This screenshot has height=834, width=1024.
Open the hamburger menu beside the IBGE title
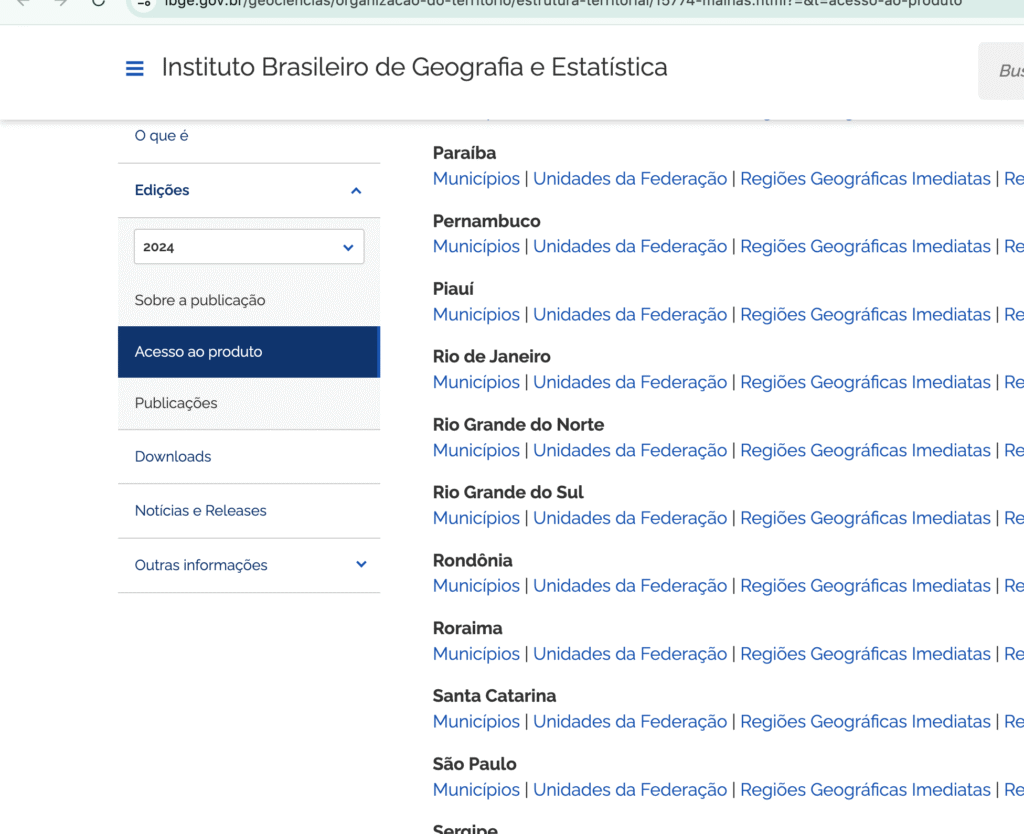135,68
